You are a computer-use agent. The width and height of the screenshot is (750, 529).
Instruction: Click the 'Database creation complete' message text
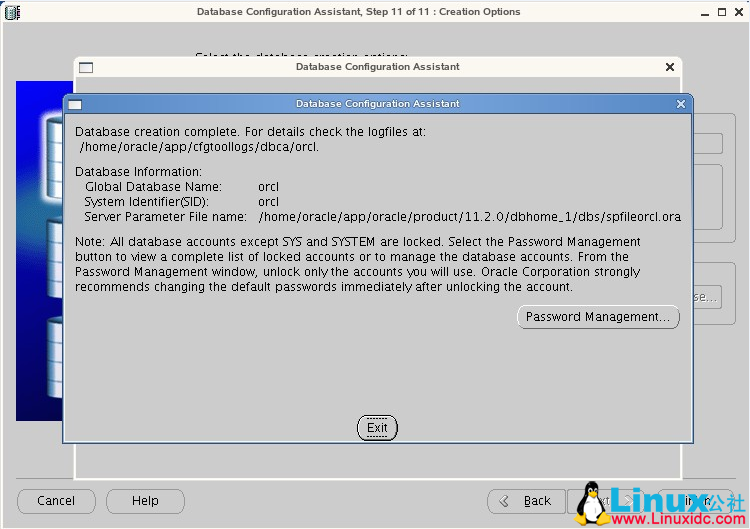[250, 132]
